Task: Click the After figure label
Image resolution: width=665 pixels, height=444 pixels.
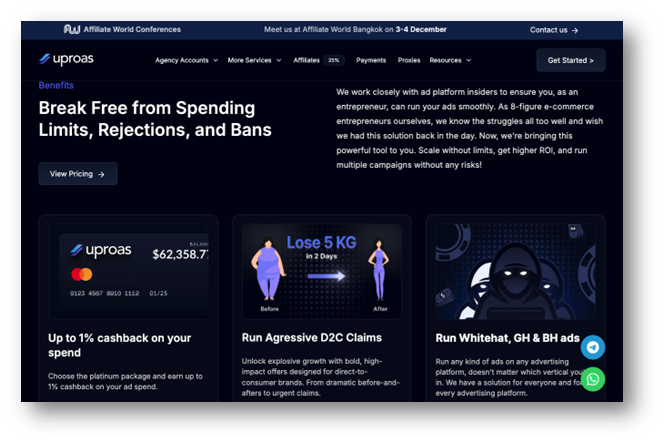Action: coord(380,309)
